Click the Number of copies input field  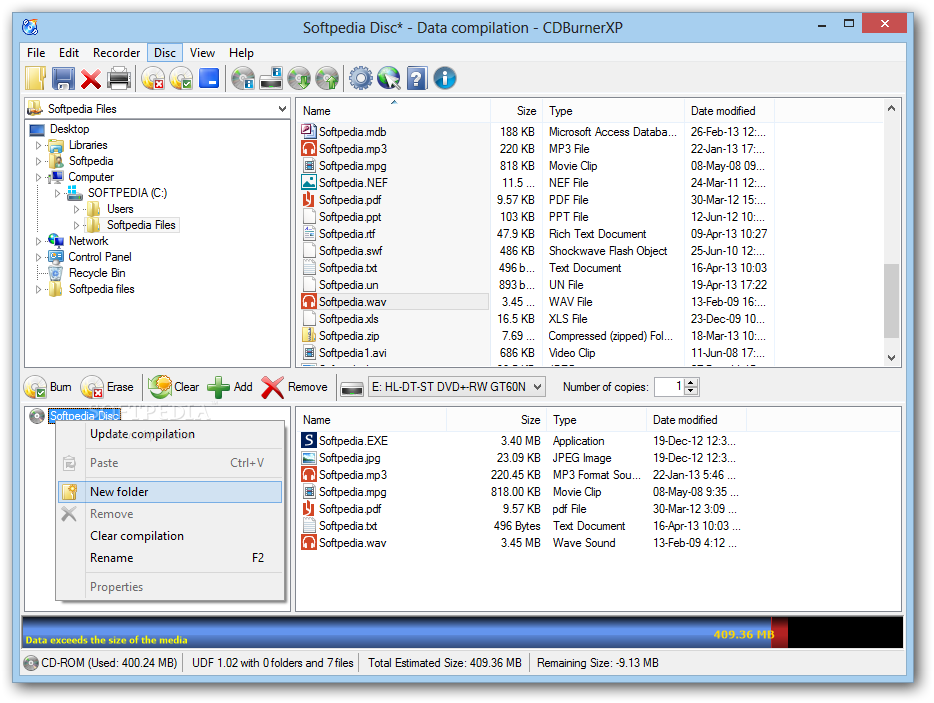click(x=669, y=387)
